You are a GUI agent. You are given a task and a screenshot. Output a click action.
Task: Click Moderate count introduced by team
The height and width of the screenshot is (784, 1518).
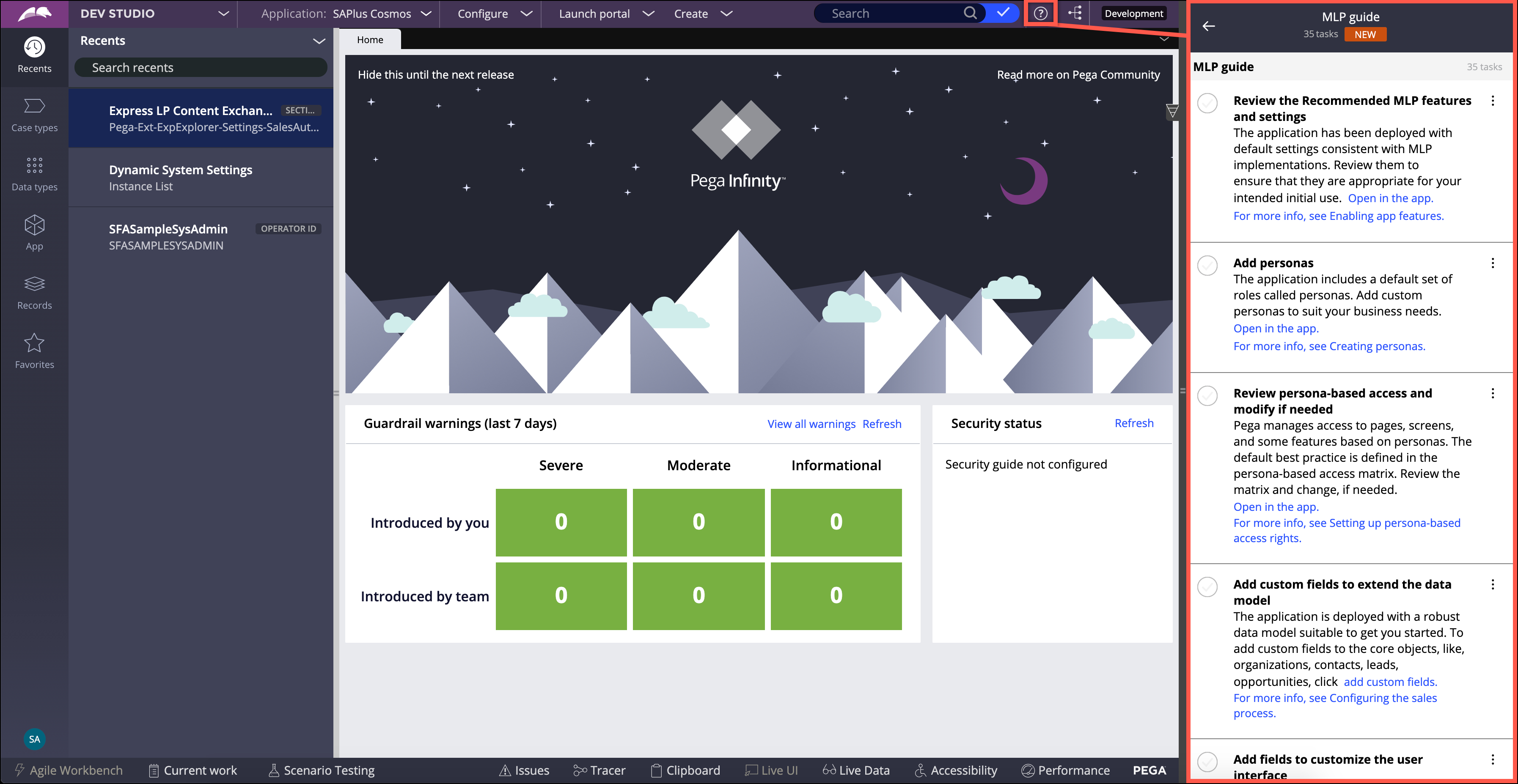(x=698, y=595)
